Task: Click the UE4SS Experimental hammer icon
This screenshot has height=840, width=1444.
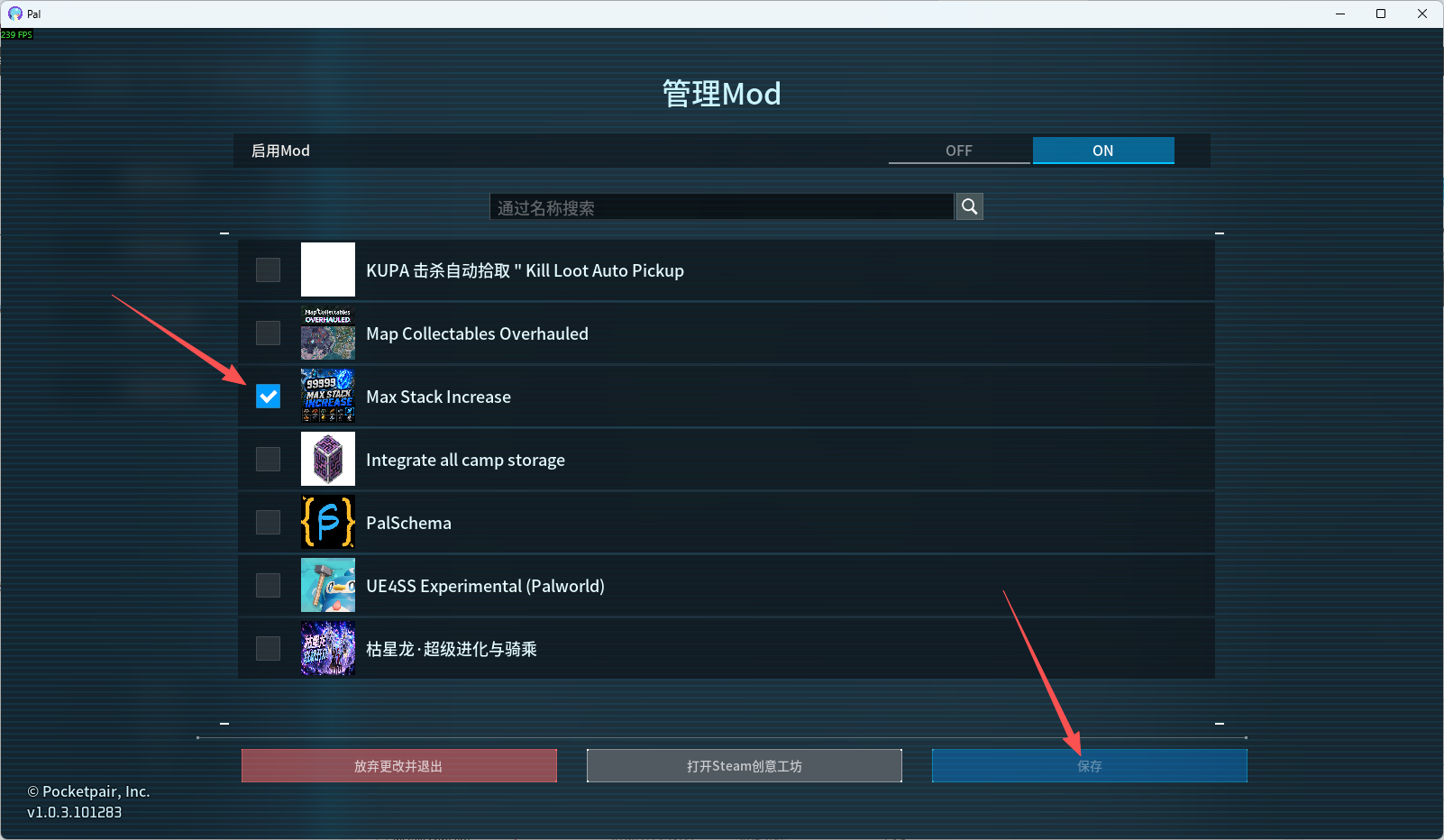Action: 328,585
